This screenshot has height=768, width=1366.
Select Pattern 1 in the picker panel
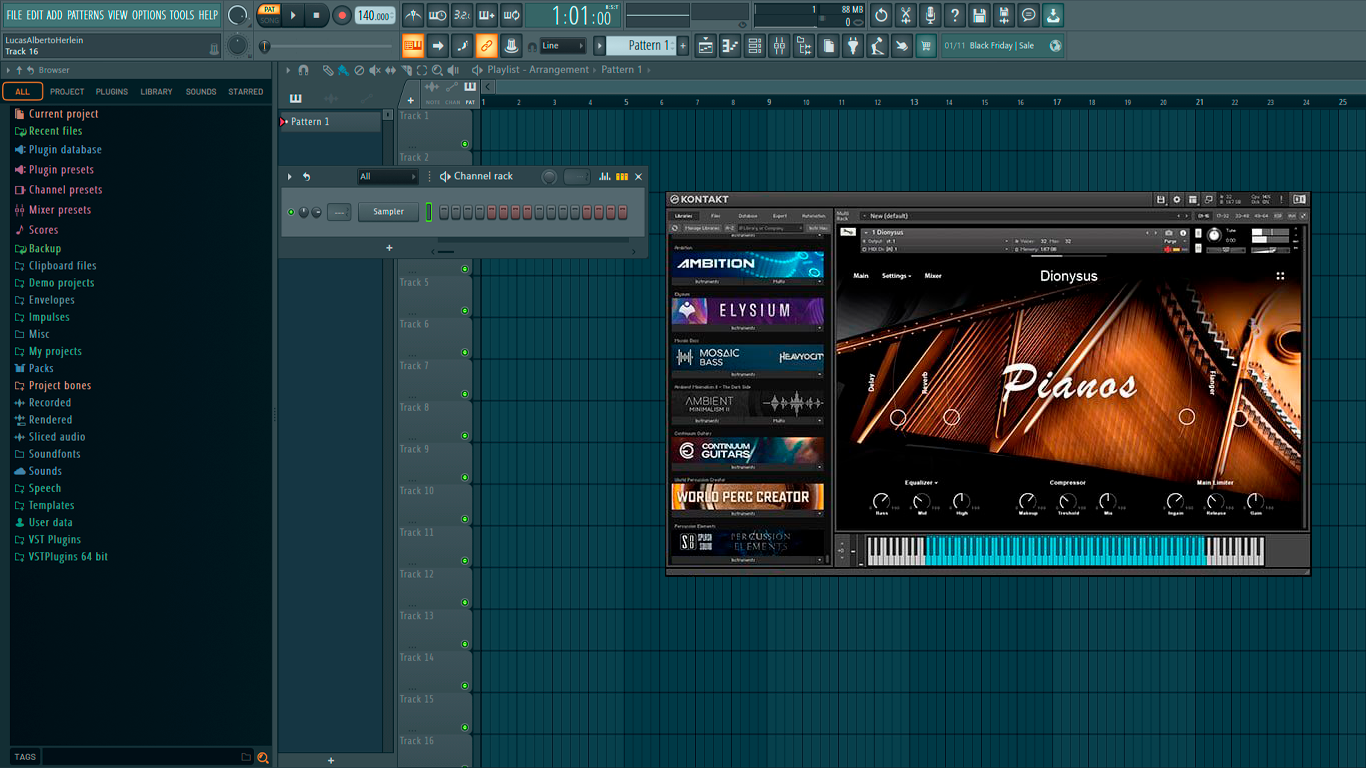click(330, 121)
